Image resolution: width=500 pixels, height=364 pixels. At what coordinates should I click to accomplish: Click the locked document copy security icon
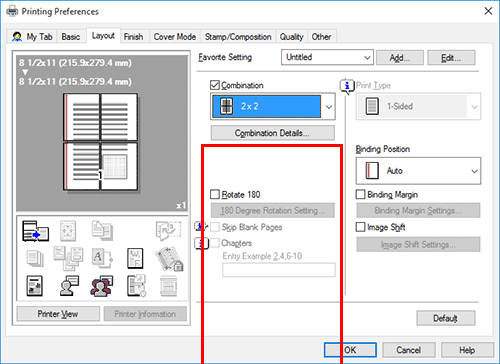coord(169,258)
